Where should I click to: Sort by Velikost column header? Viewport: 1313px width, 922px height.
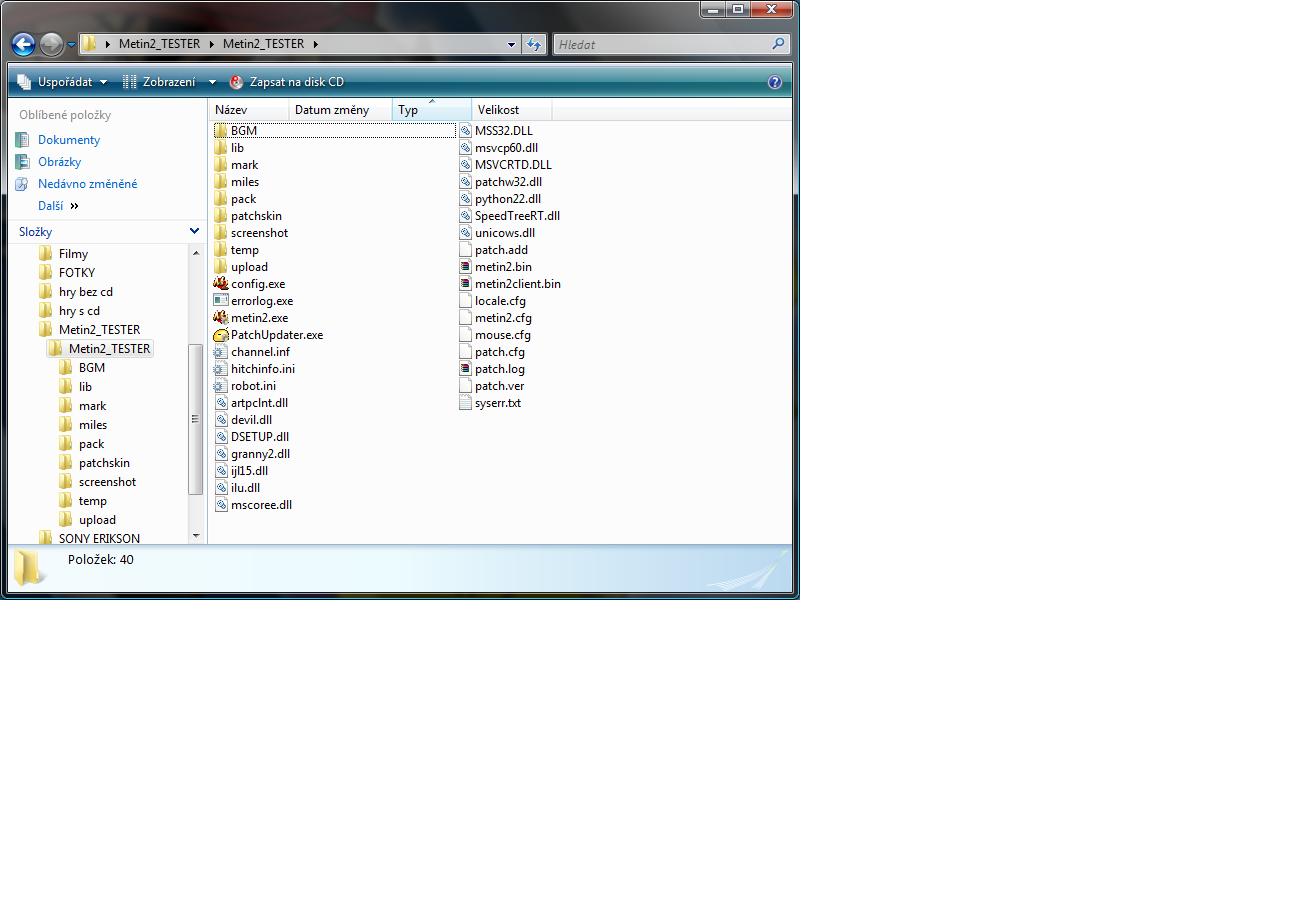click(512, 110)
